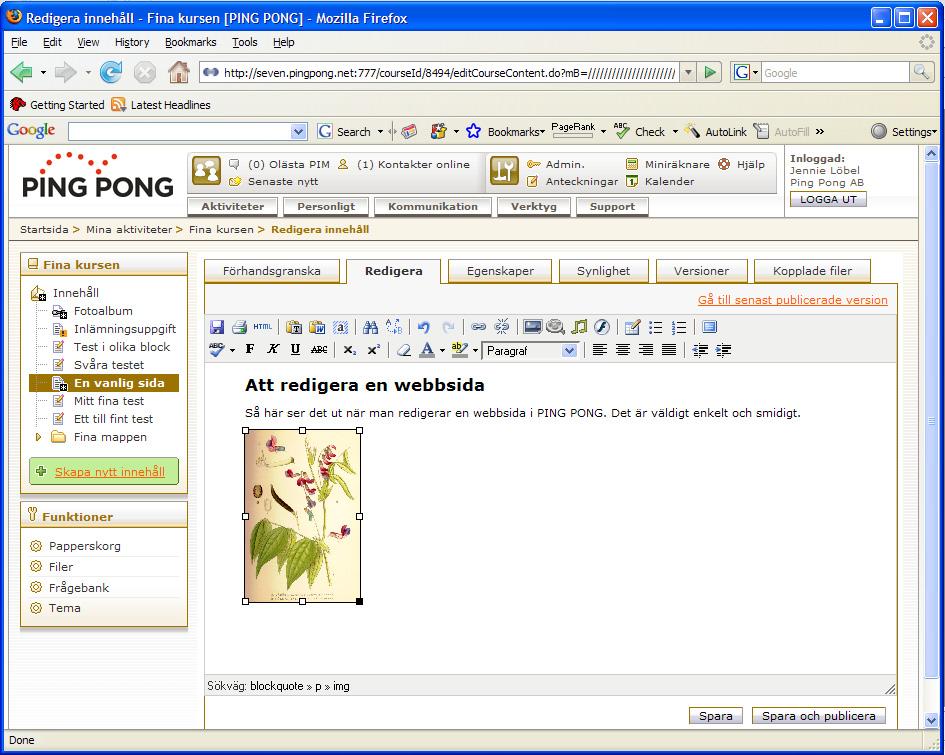
Task: Create a numbered list
Action: point(679,327)
